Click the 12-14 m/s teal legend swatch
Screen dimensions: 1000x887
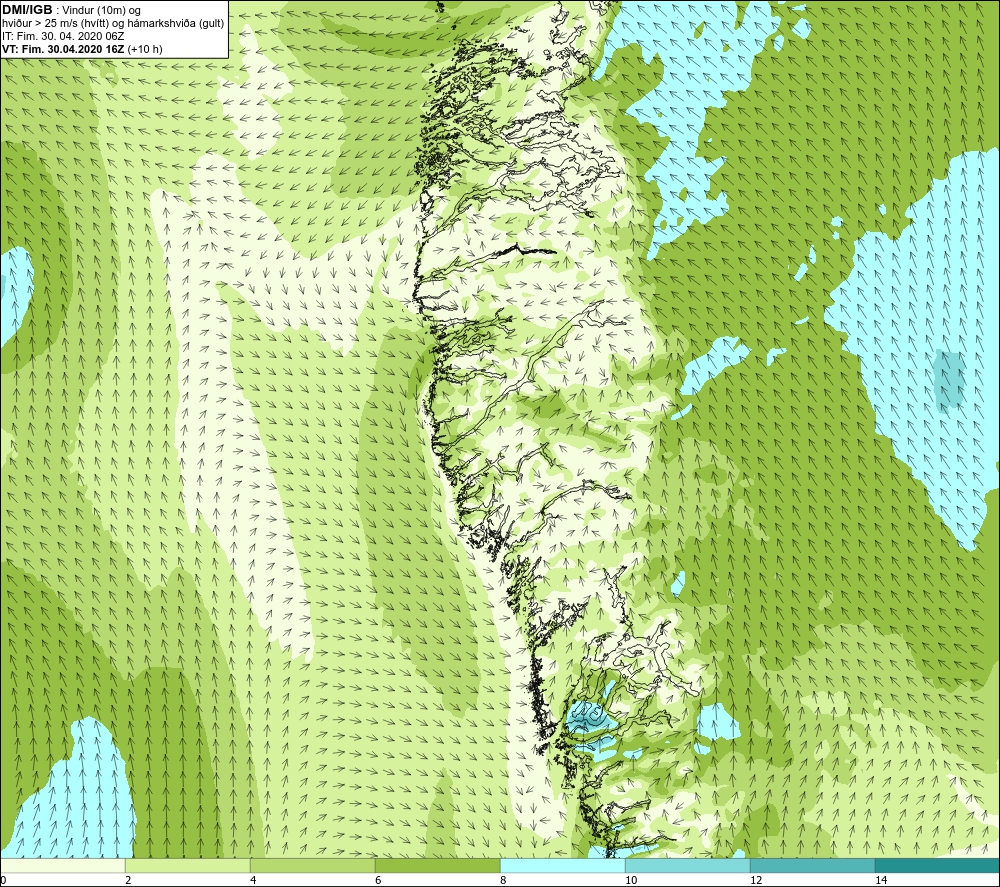click(x=812, y=865)
